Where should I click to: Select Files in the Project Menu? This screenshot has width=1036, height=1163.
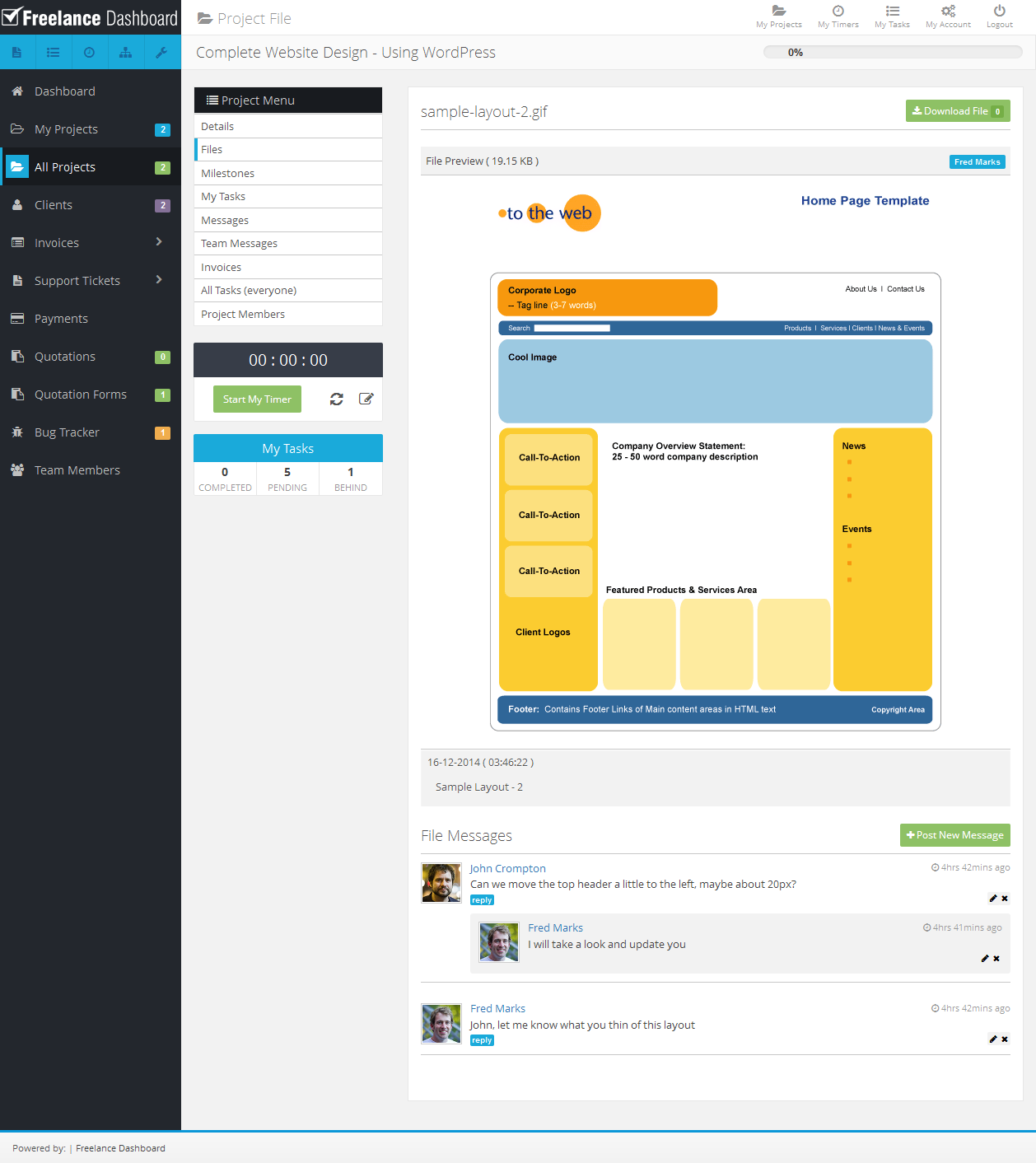point(288,150)
